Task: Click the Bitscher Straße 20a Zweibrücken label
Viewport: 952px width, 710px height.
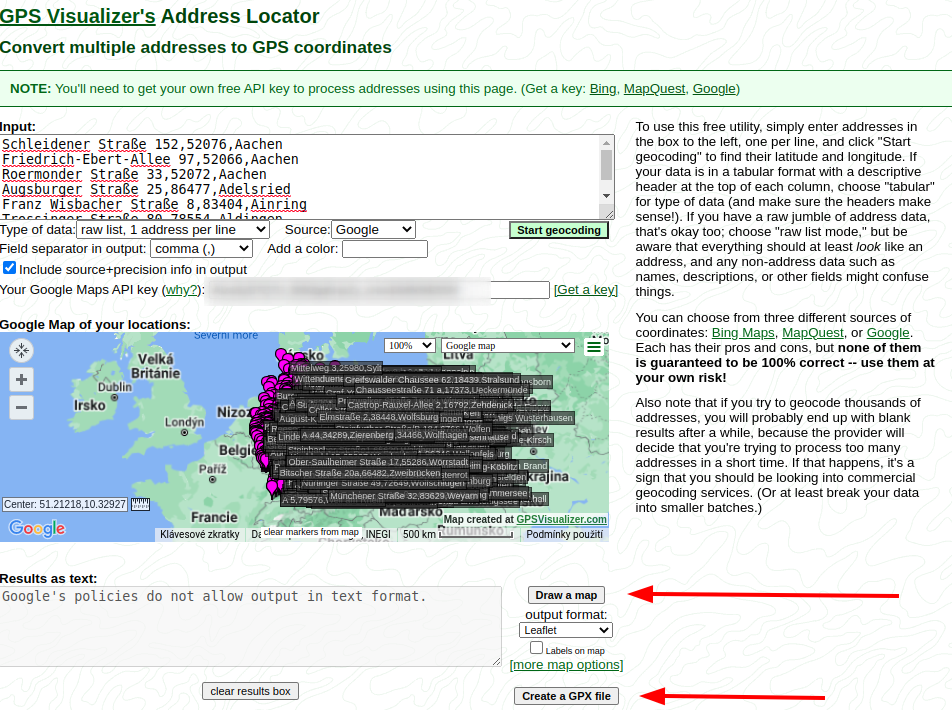Action: pos(360,473)
